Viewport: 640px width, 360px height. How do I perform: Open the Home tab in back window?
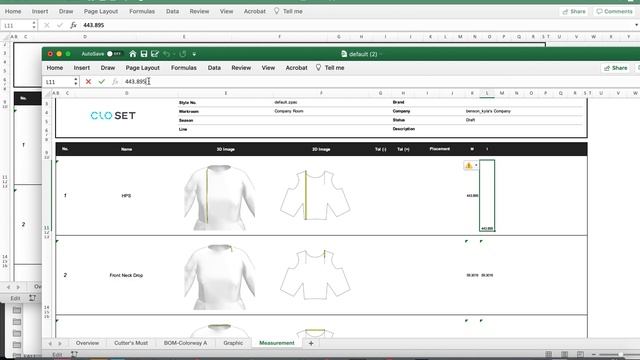13,11
